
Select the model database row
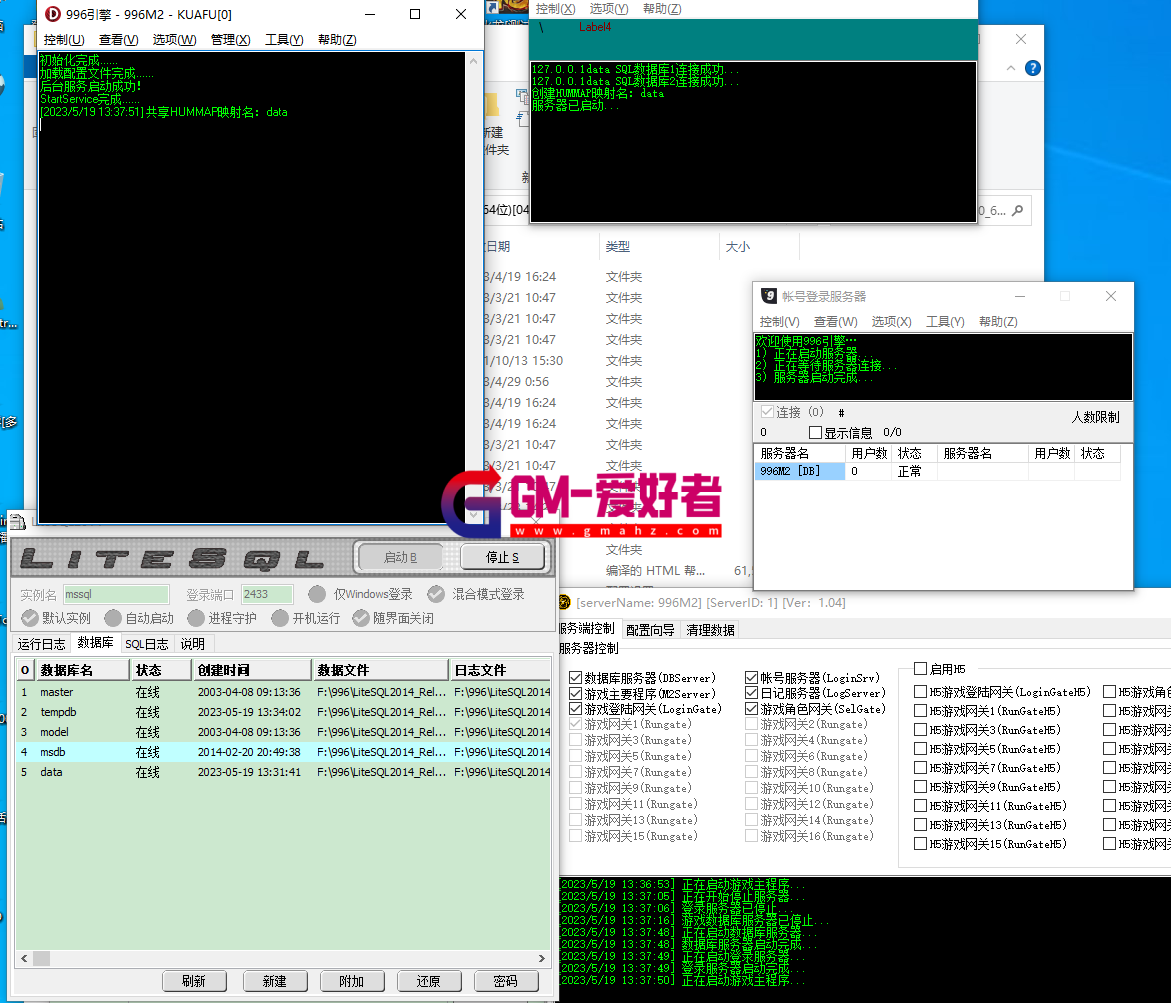tap(284, 732)
